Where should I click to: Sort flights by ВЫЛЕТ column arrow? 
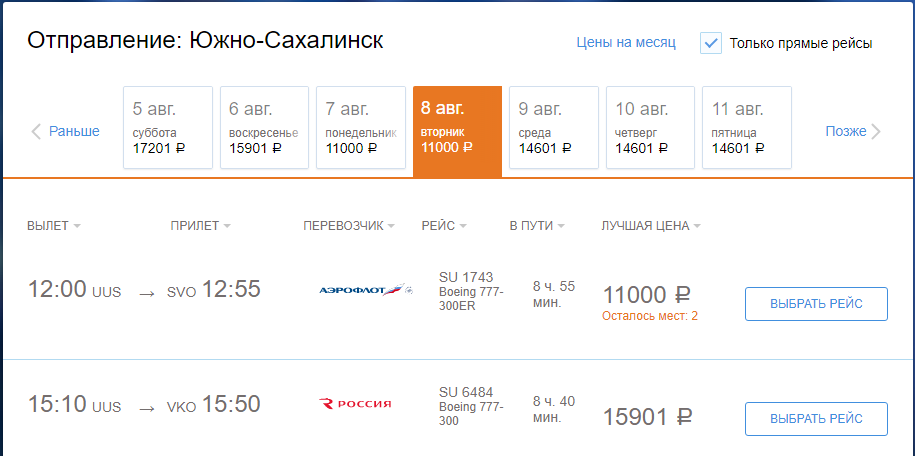(x=77, y=227)
